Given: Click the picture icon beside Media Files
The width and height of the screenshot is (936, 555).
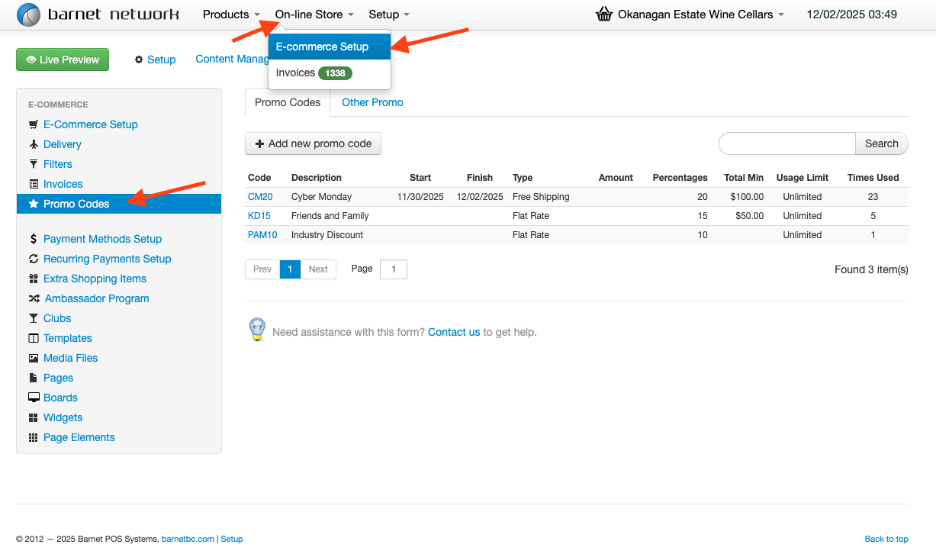Looking at the screenshot, I should (x=33, y=358).
